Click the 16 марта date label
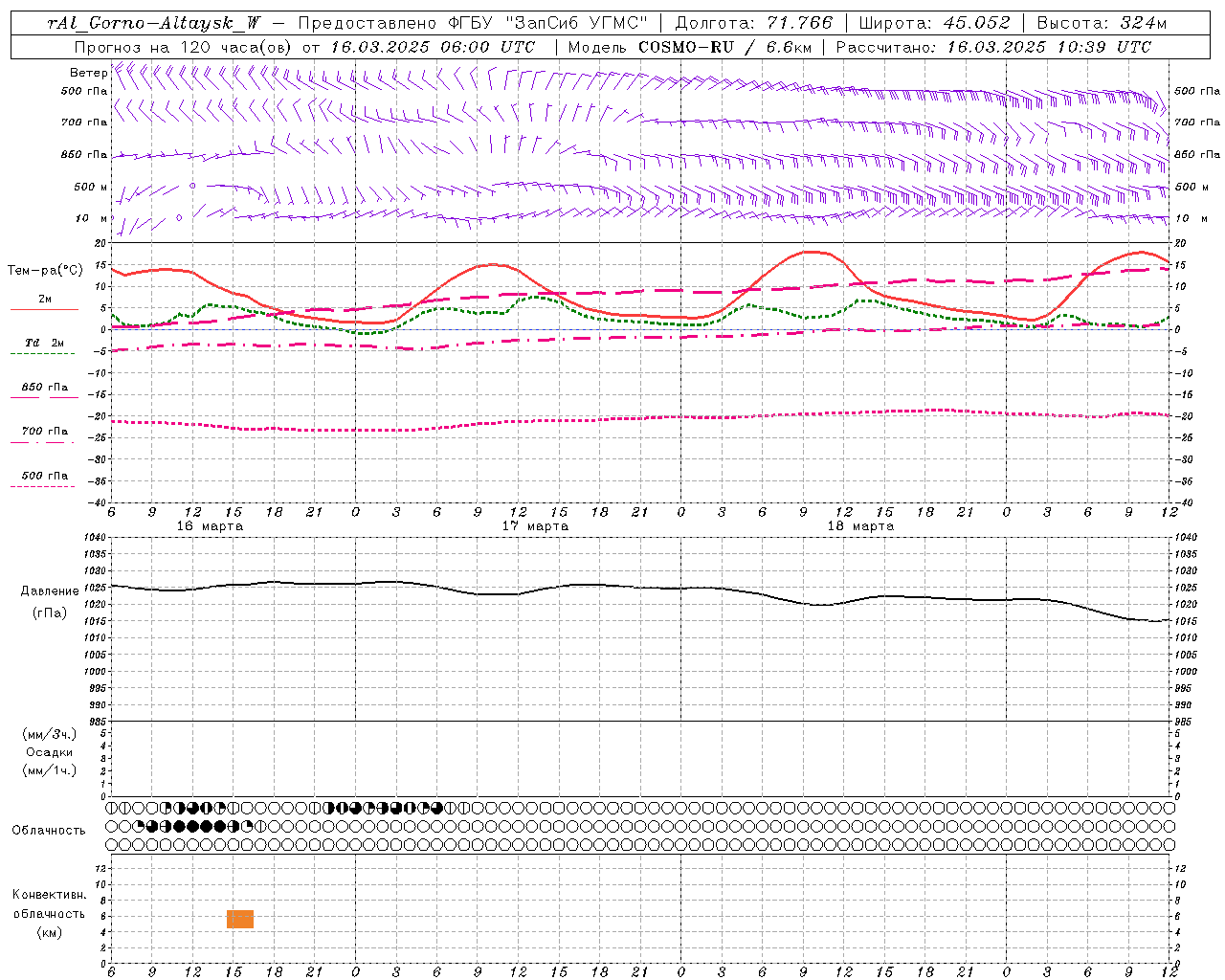Image resolution: width=1225 pixels, height=980 pixels. (x=210, y=526)
